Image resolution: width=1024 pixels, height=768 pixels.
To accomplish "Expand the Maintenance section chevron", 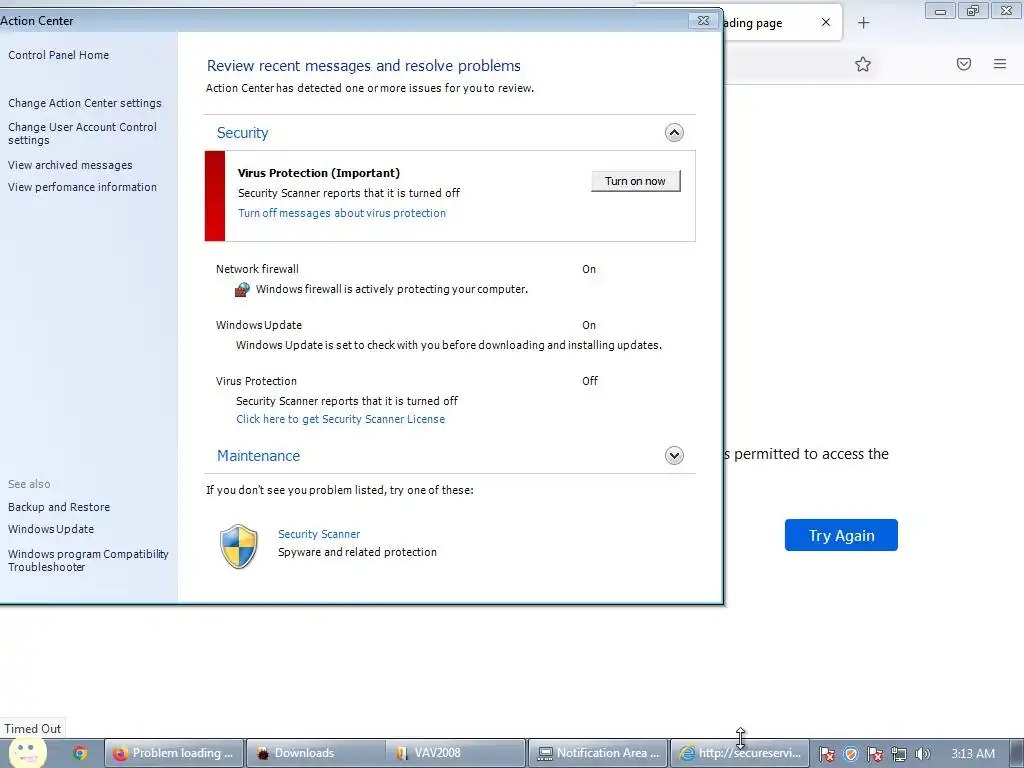I will point(674,455).
